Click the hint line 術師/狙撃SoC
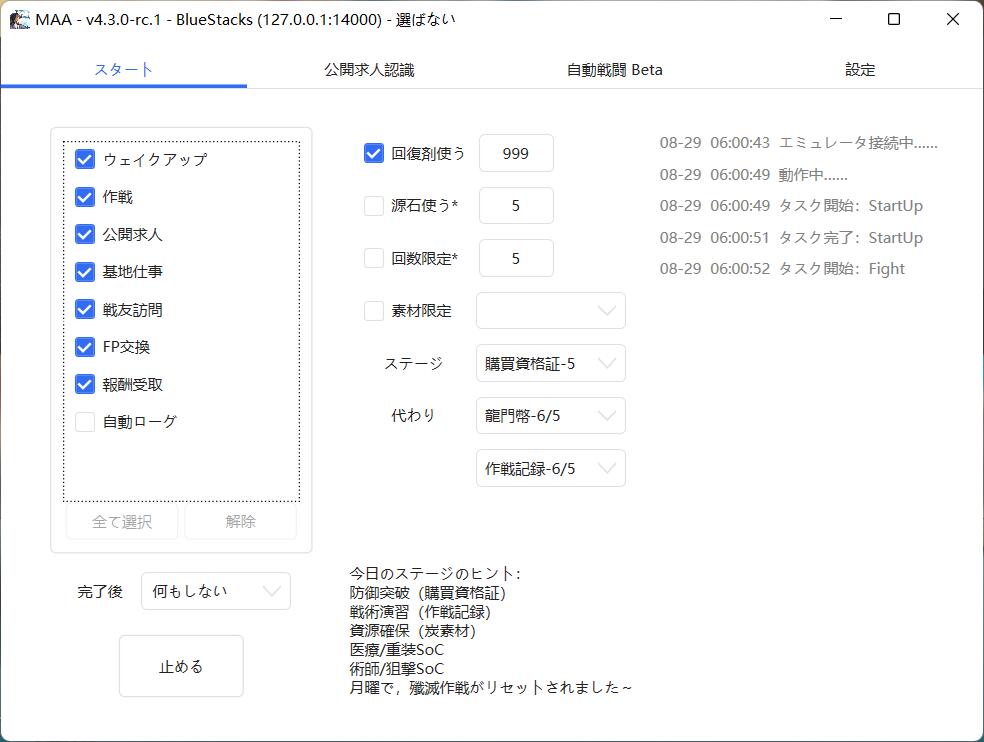Viewport: 984px width, 742px height. tap(397, 669)
